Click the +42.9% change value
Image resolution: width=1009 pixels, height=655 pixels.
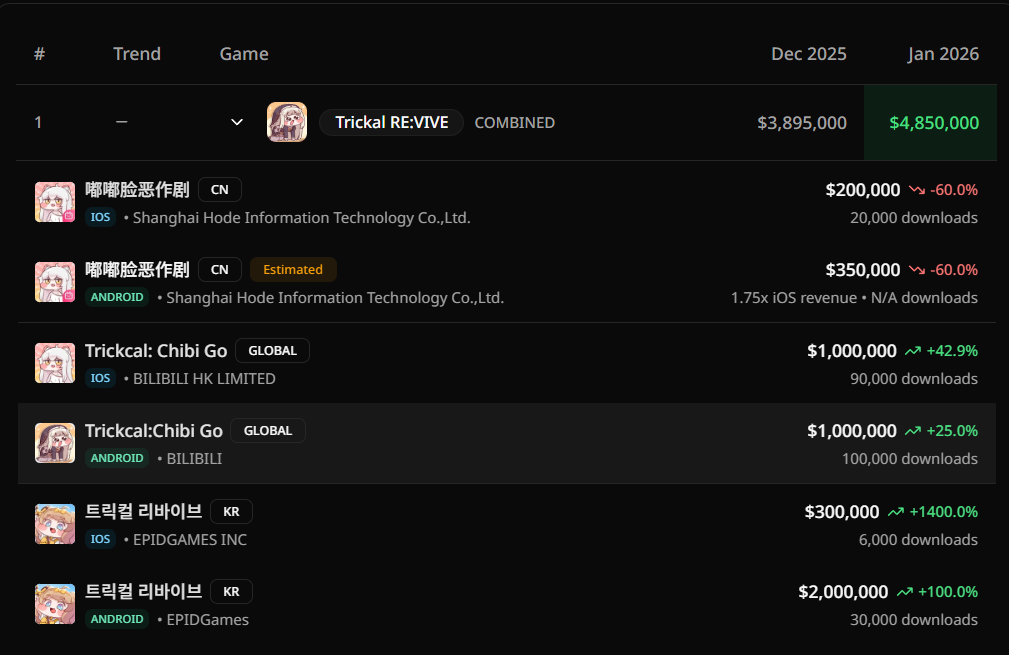click(952, 351)
